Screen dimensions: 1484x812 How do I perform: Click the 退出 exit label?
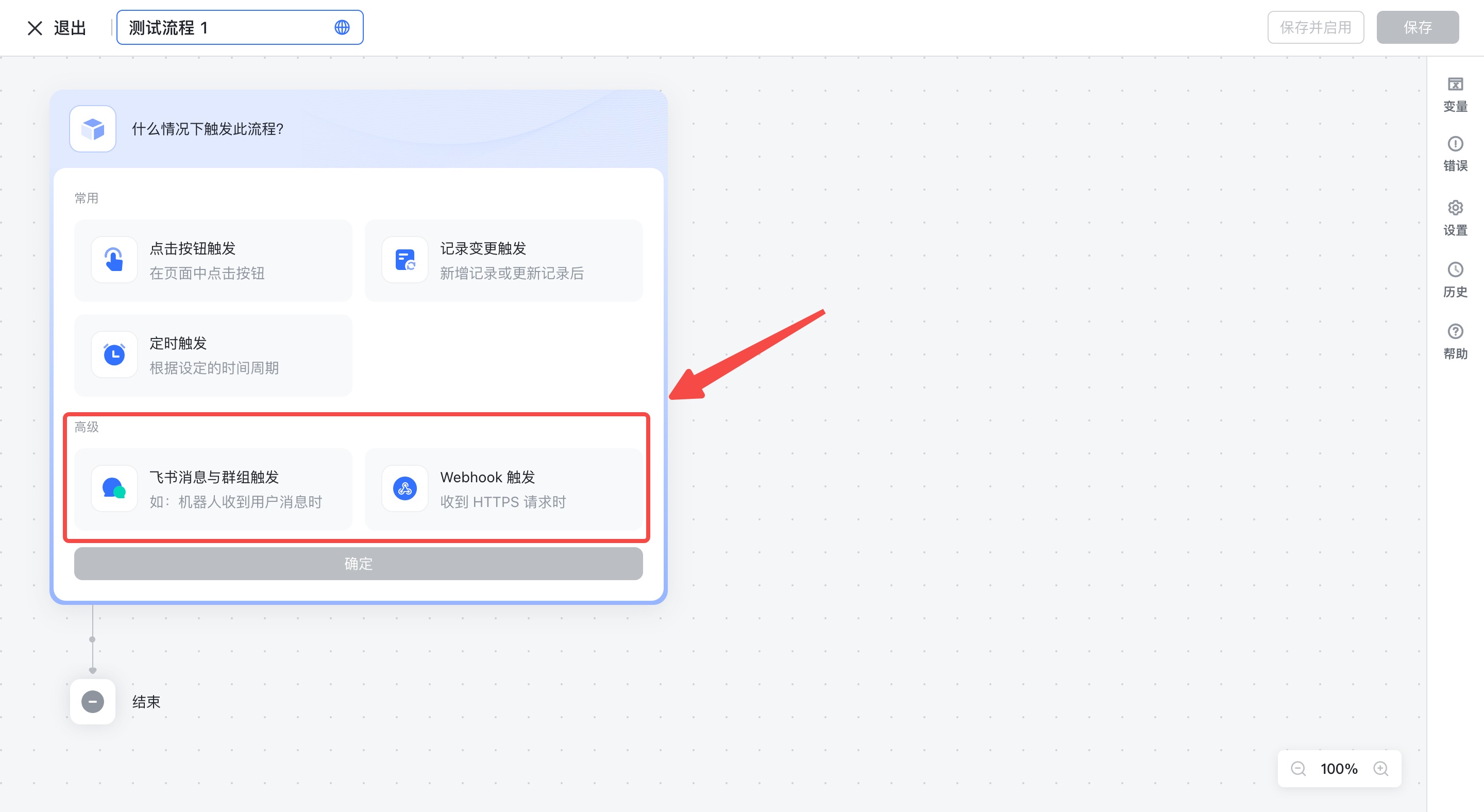coord(70,28)
